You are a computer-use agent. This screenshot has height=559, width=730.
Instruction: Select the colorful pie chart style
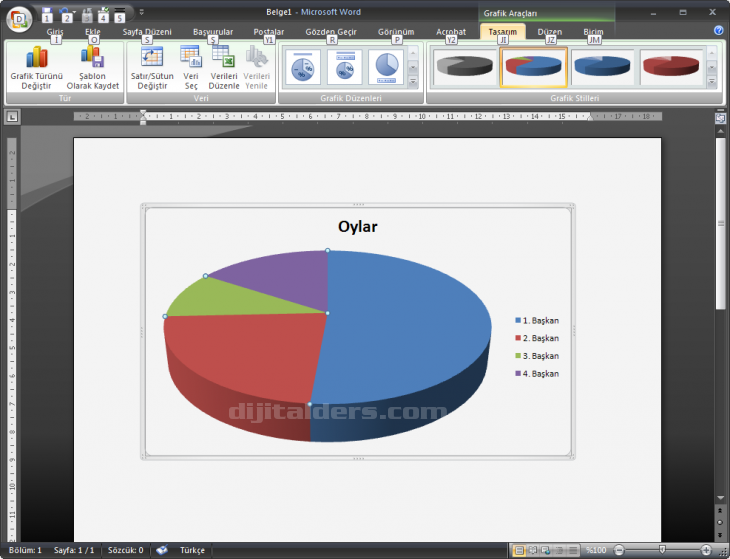(534, 67)
